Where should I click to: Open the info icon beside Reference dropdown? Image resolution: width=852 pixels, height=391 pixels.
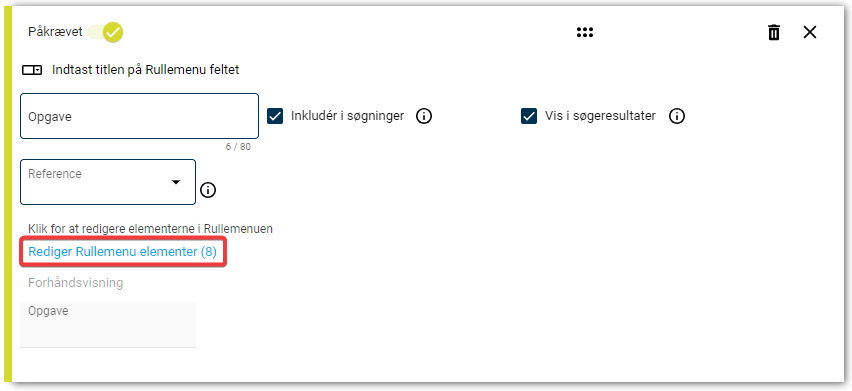tap(208, 190)
